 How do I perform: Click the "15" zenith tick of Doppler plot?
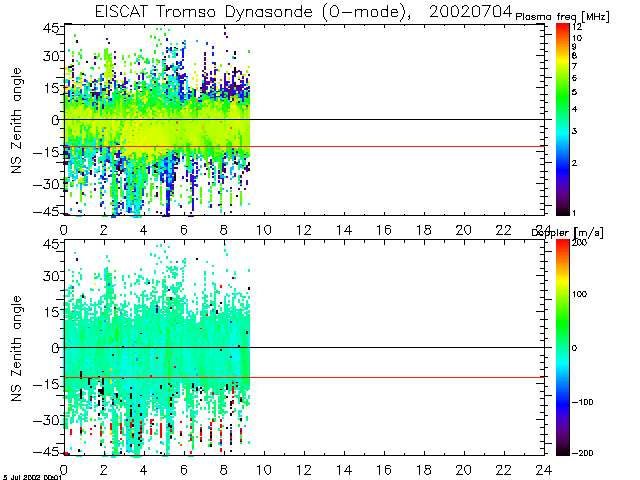pyautogui.click(x=51, y=312)
